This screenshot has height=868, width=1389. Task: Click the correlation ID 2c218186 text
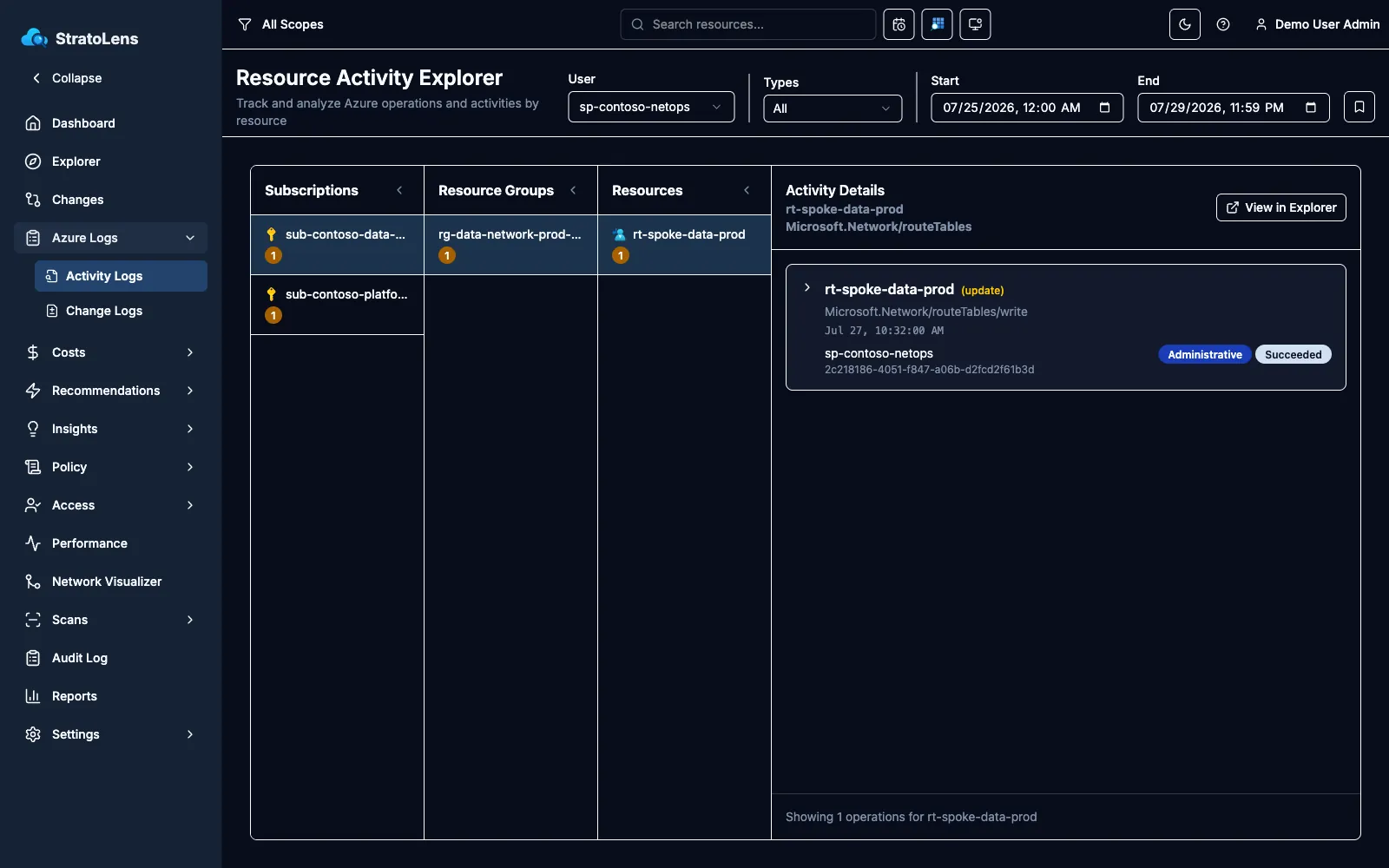click(x=929, y=370)
